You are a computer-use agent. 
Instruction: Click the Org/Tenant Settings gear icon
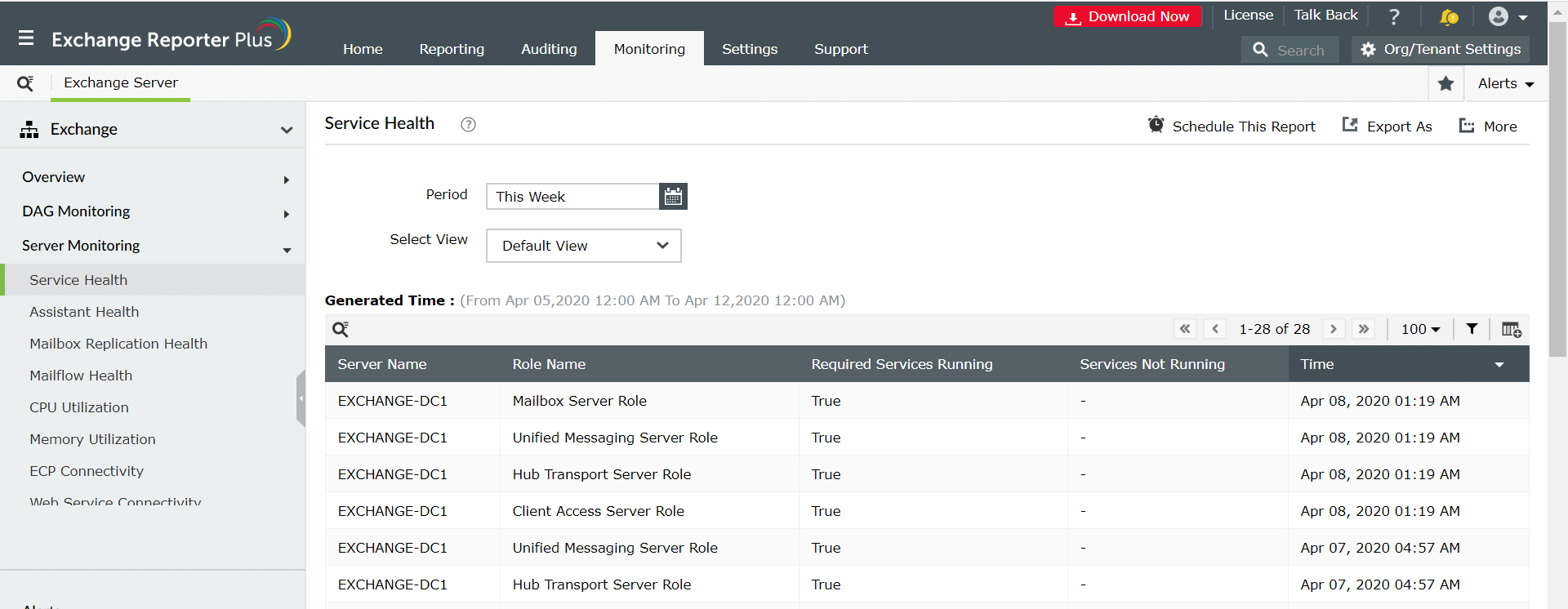point(1369,49)
